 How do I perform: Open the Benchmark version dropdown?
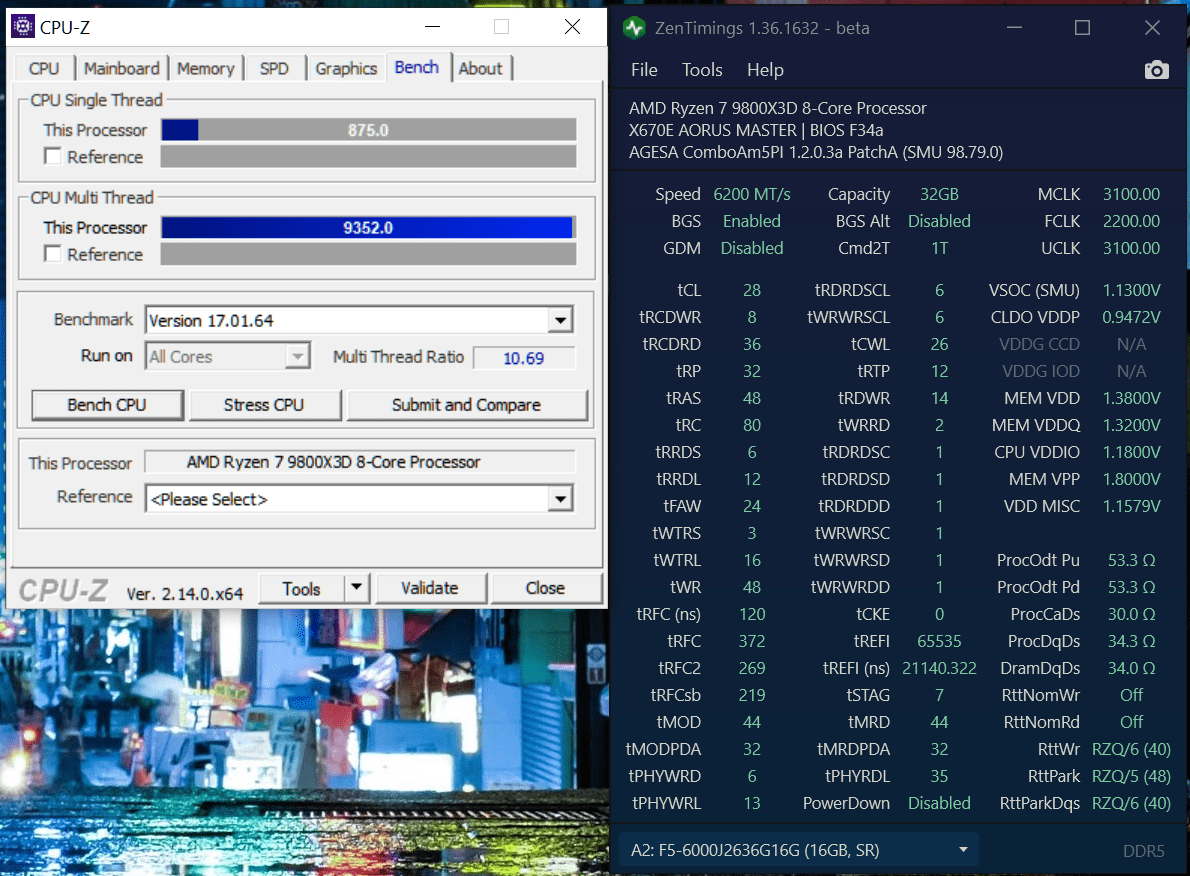[x=561, y=321]
